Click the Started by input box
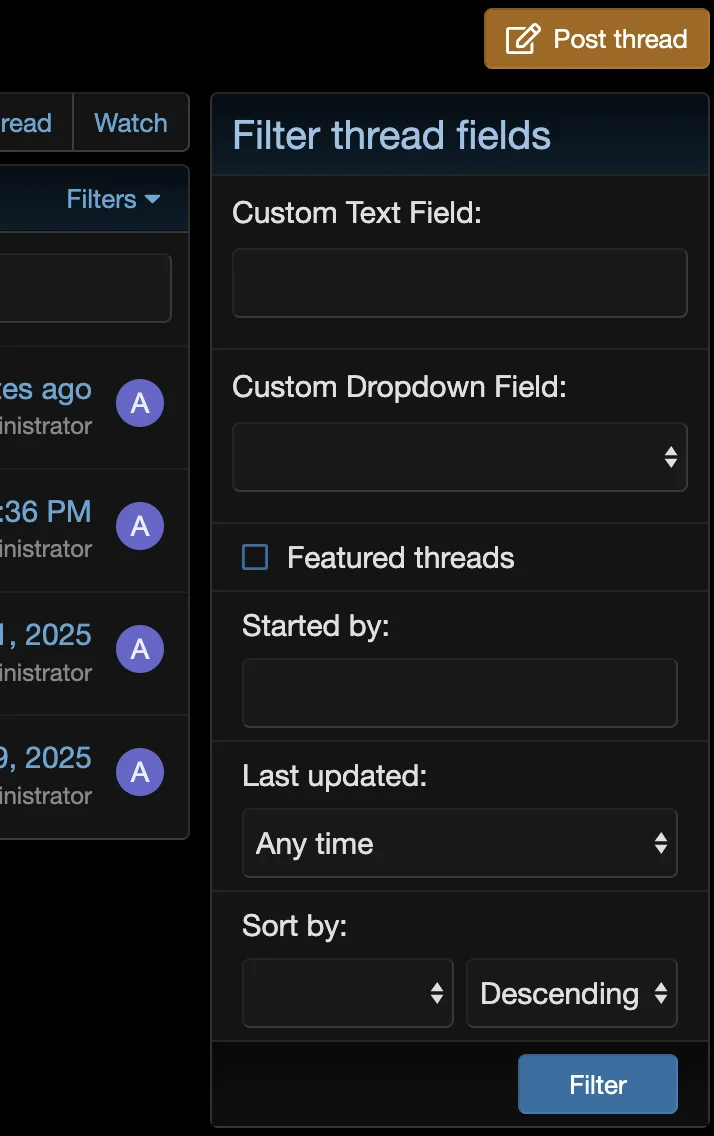The height and width of the screenshot is (1136, 714). click(x=459, y=692)
